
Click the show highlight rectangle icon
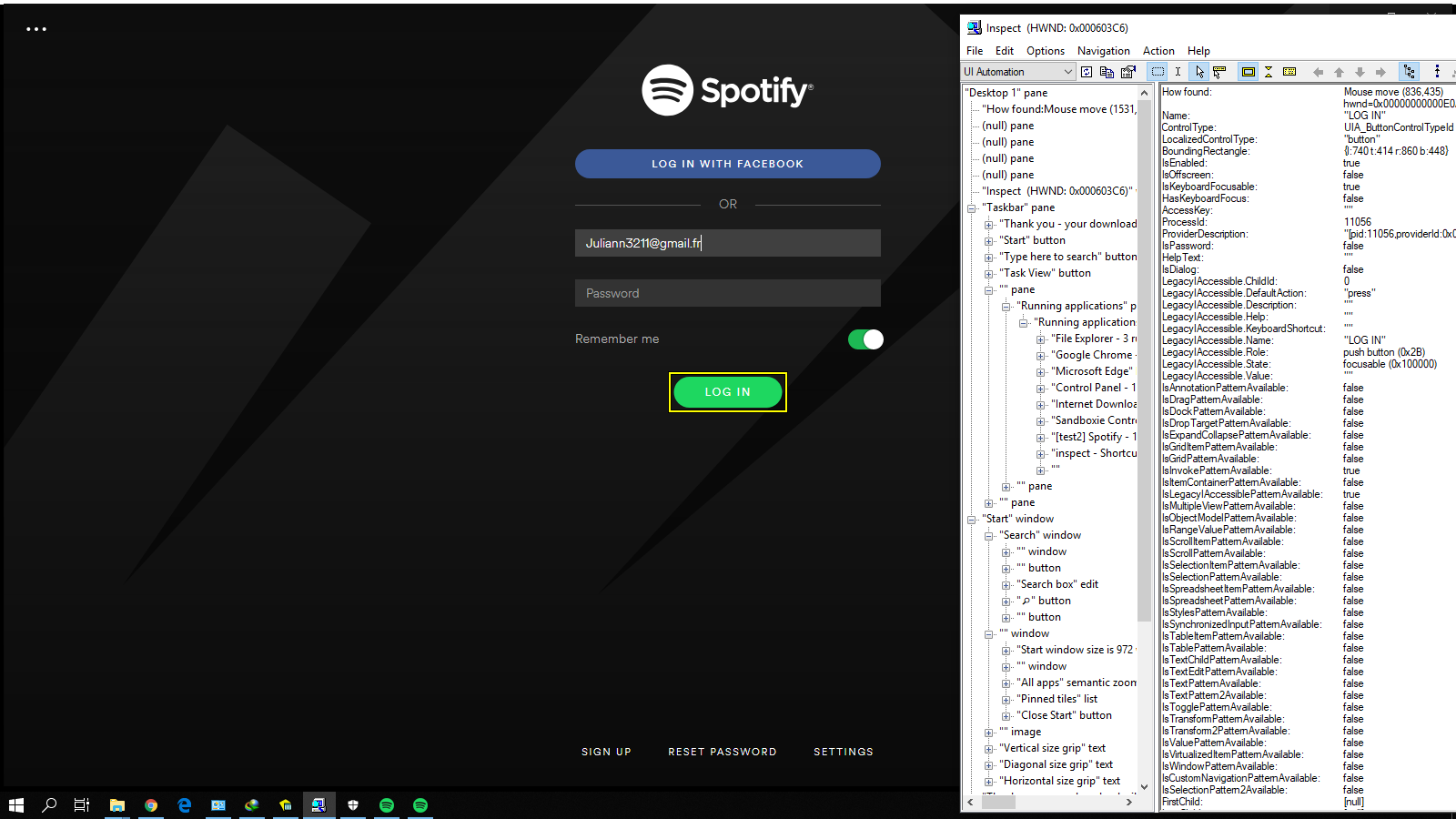[x=1248, y=72]
